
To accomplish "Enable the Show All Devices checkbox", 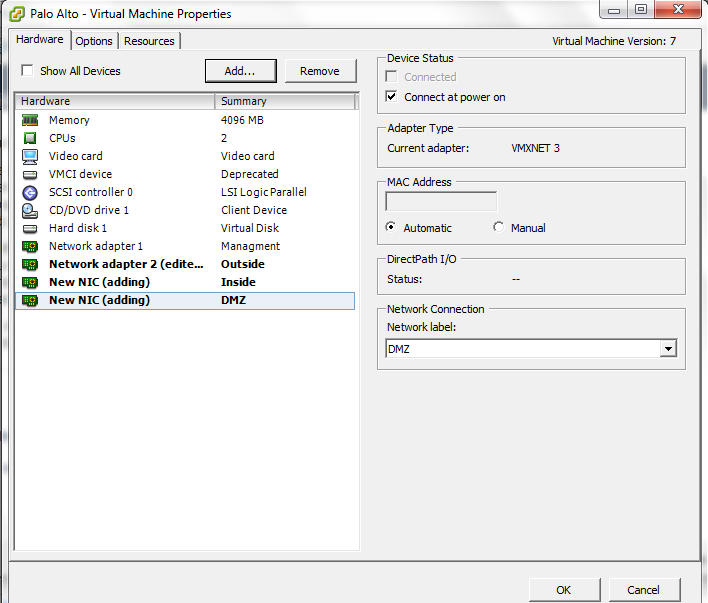I will [x=27, y=71].
